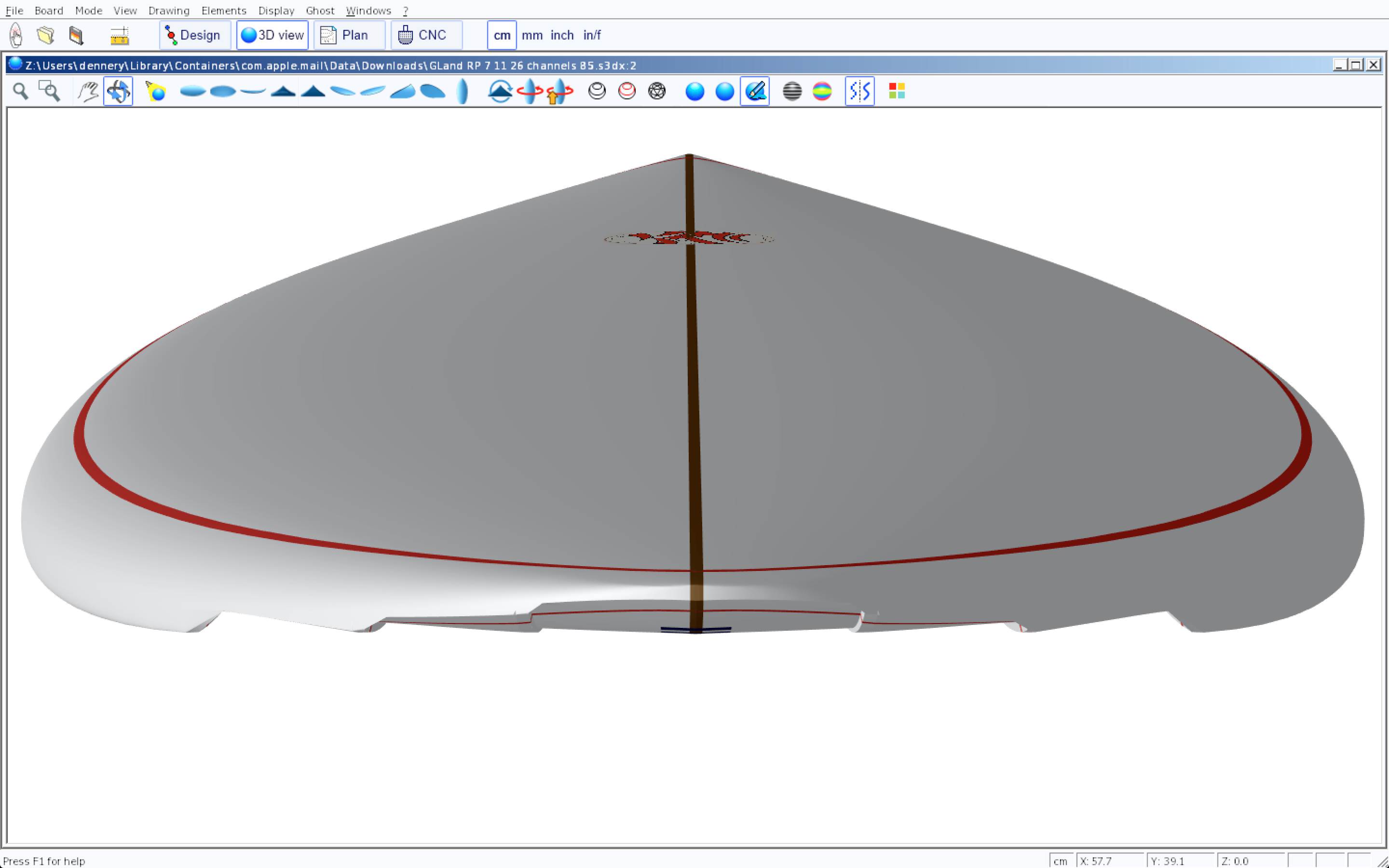Click the light source position icon
The width and height of the screenshot is (1389, 868).
pos(156,91)
